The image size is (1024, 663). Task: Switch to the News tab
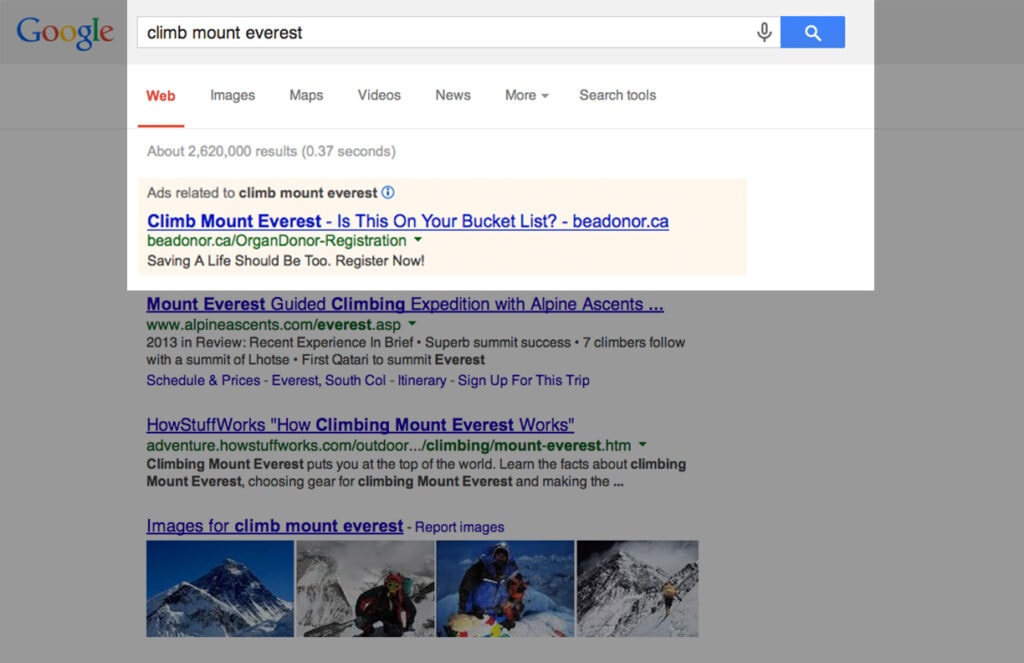coord(453,95)
